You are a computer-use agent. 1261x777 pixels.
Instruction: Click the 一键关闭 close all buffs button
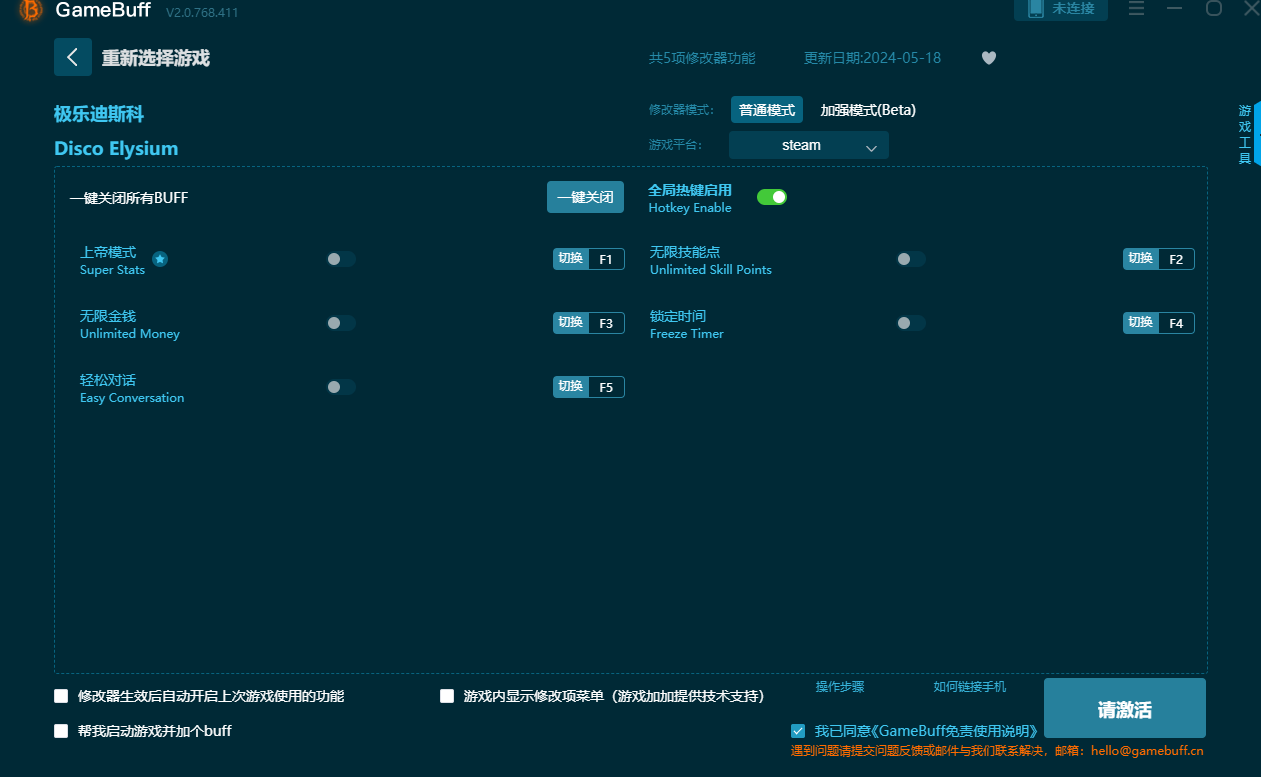click(585, 197)
